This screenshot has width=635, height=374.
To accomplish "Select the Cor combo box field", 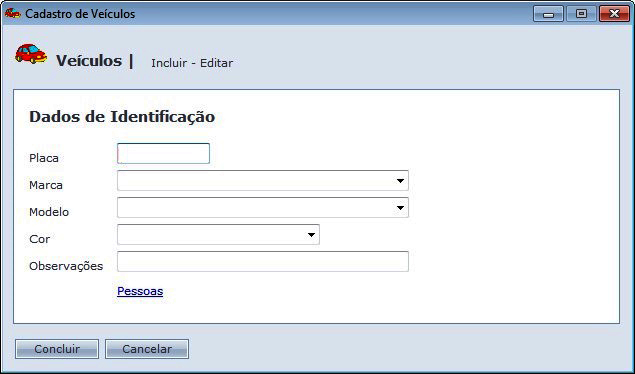I will click(218, 235).
